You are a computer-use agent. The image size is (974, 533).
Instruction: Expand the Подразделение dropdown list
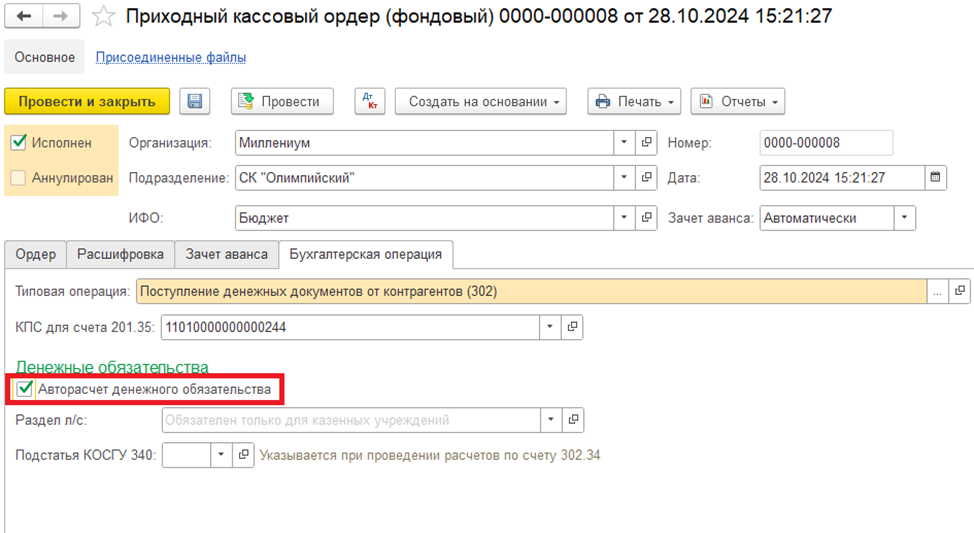point(624,178)
